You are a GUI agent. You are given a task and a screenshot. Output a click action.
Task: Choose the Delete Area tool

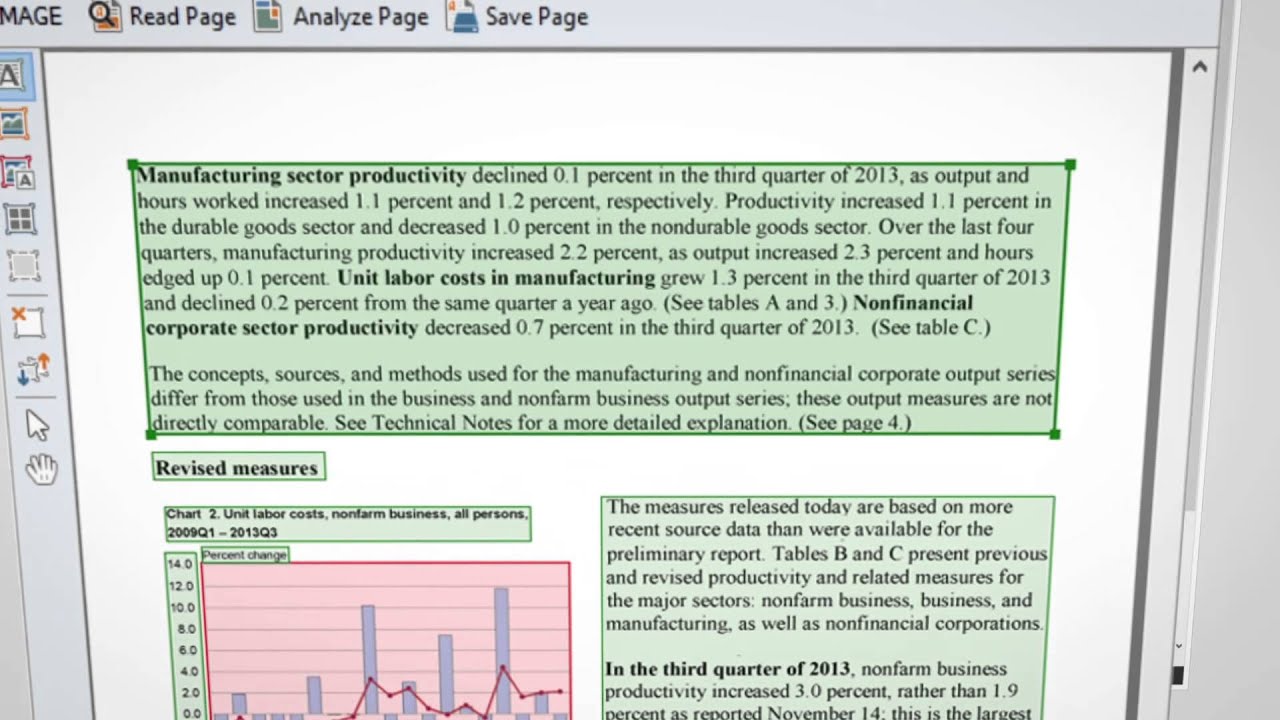(27, 322)
